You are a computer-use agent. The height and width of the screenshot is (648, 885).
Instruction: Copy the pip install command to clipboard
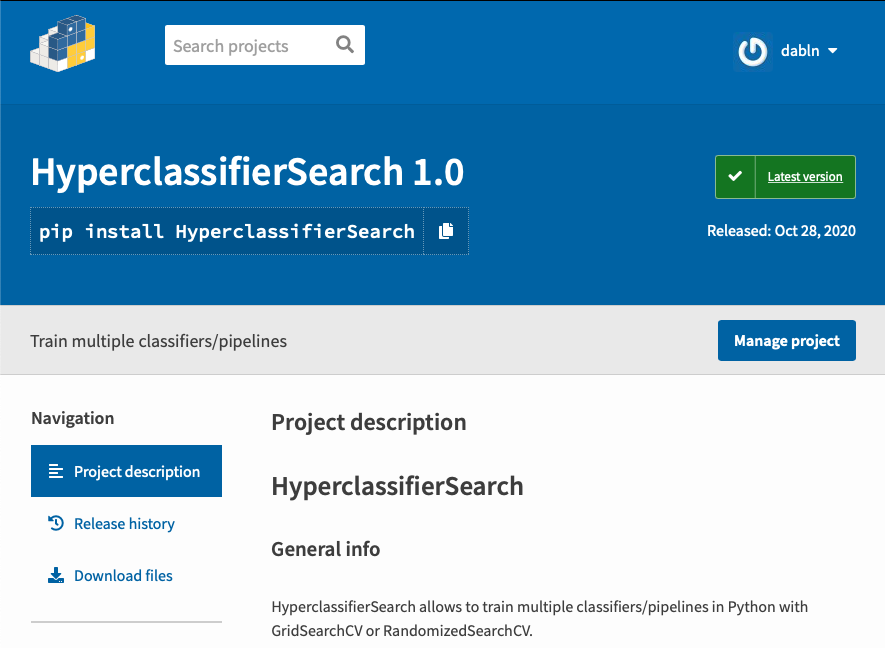point(446,231)
